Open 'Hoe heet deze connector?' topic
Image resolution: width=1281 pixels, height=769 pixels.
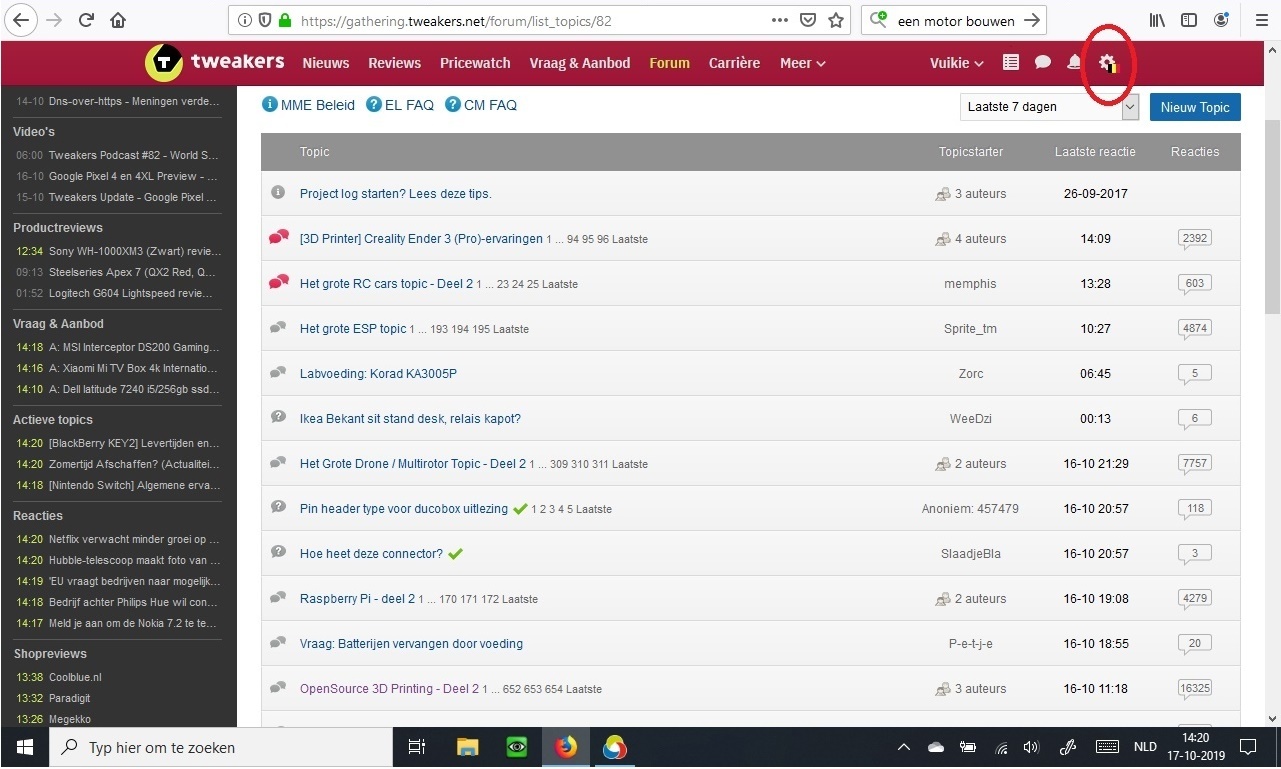[x=371, y=554]
